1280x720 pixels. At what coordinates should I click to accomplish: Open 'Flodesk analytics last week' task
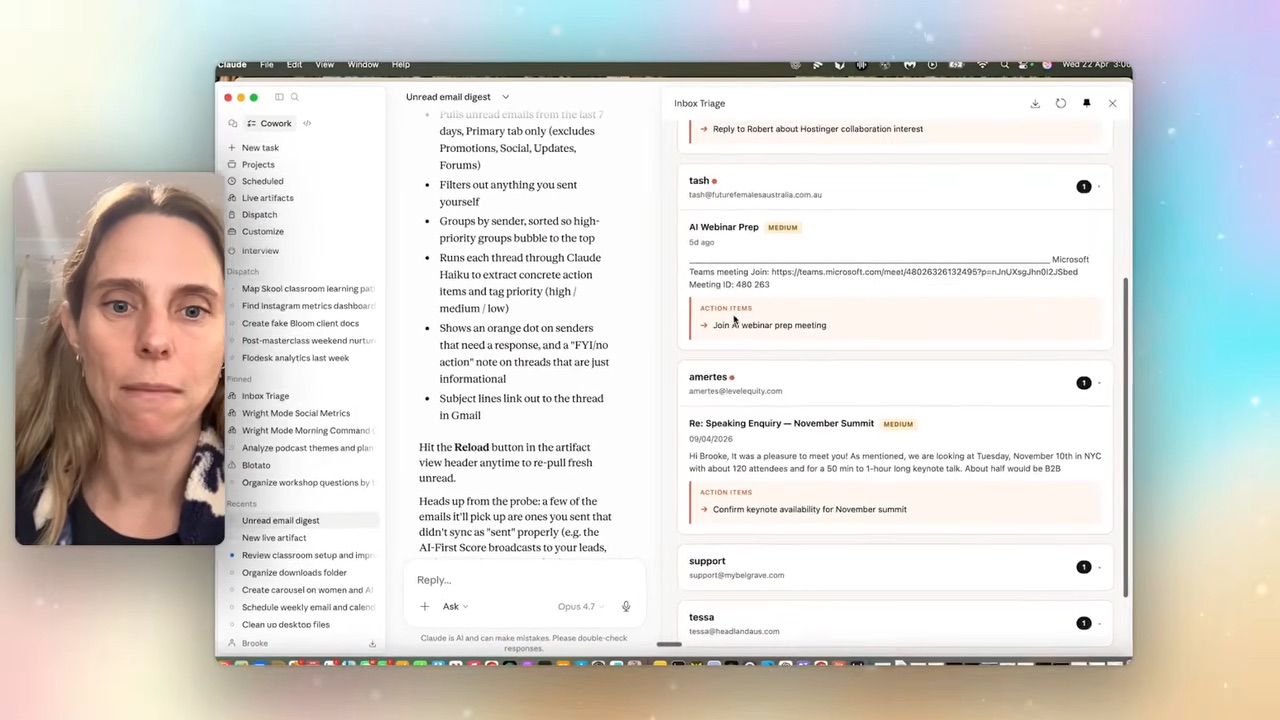pyautogui.click(x=295, y=358)
